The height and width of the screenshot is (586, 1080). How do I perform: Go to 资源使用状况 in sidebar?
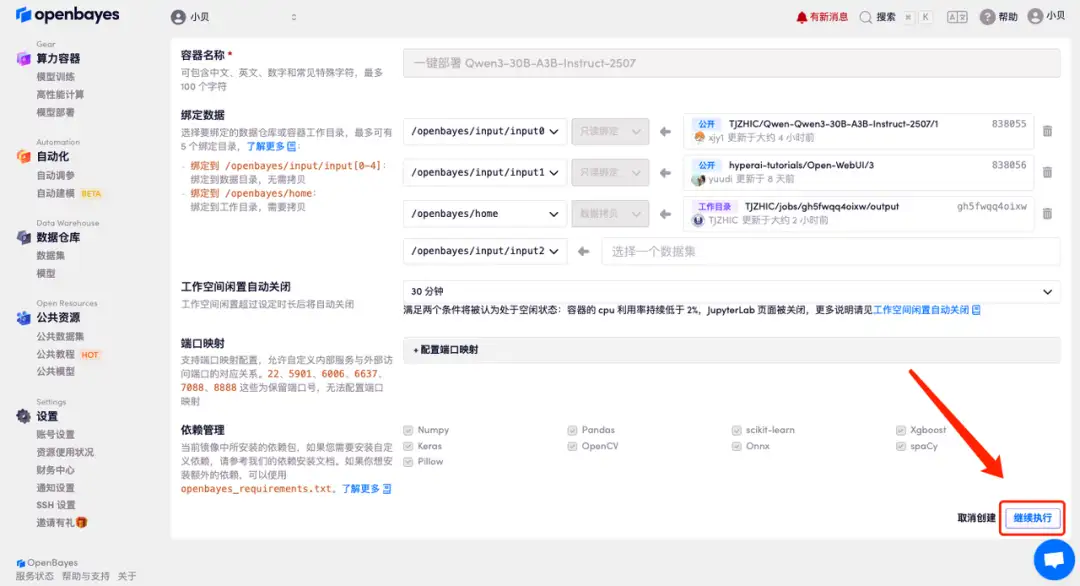[65, 452]
